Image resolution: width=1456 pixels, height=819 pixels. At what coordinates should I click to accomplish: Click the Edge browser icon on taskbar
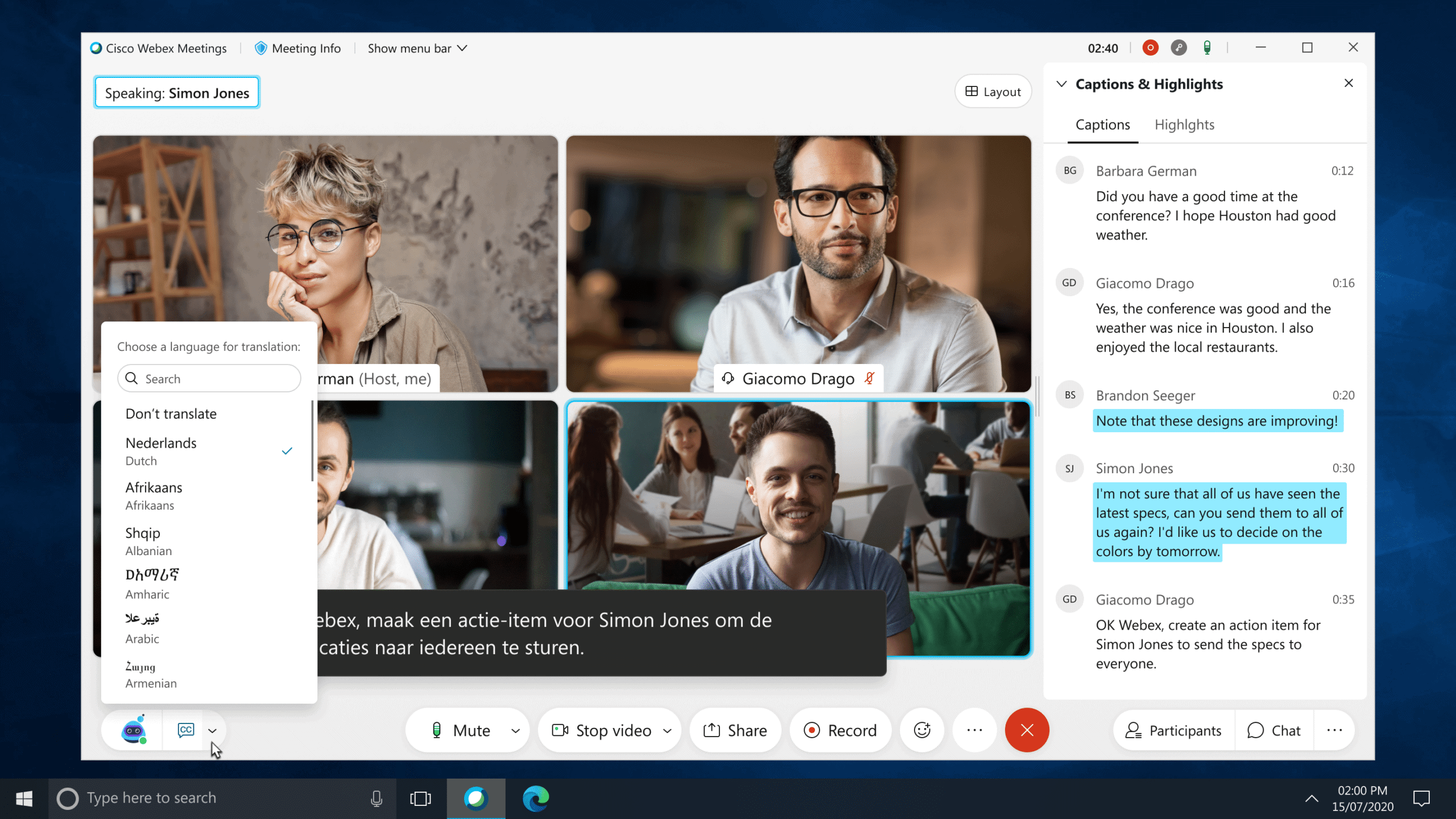(535, 798)
